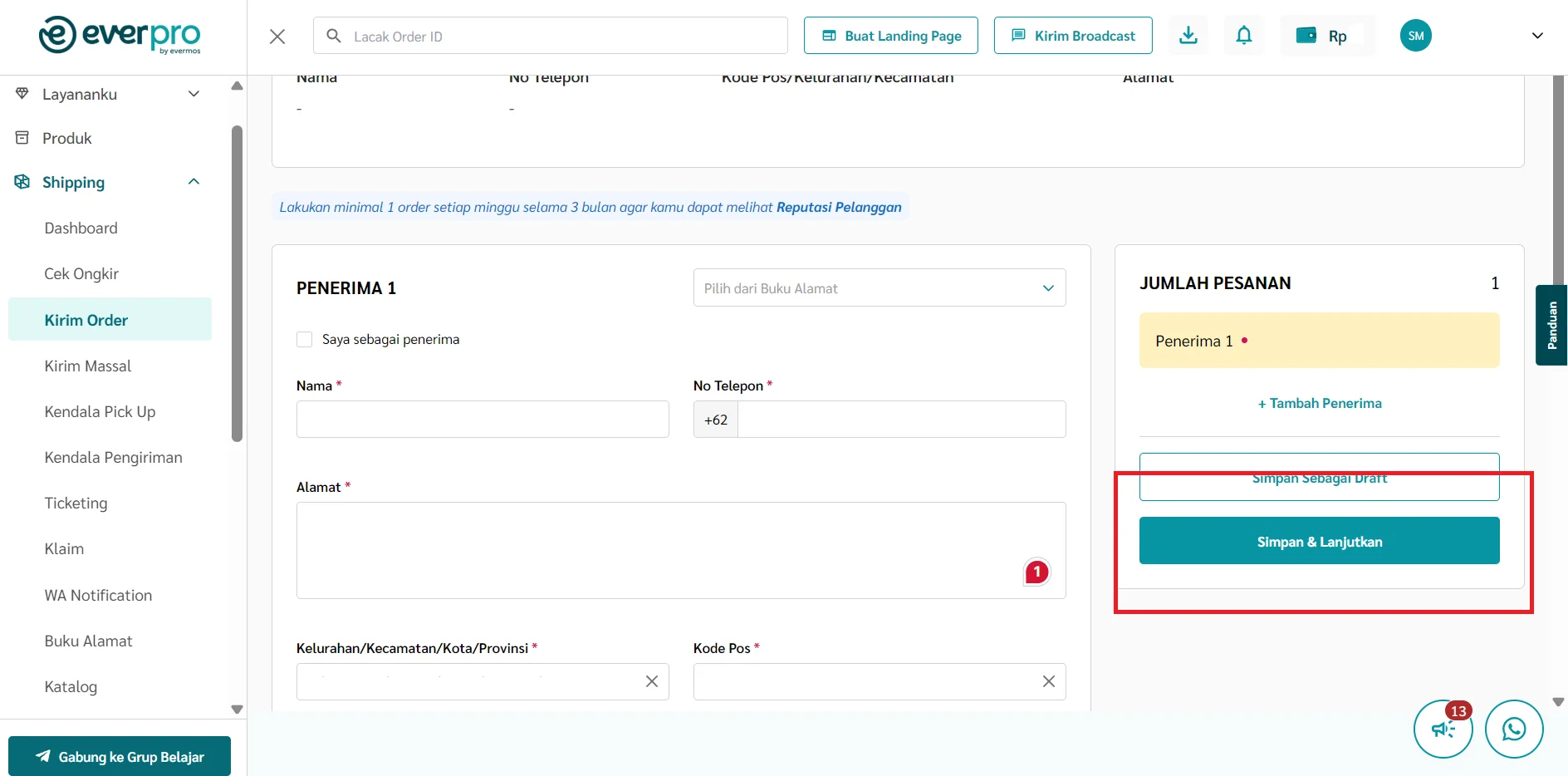Open the WhatsApp chat bubble
Image resolution: width=1568 pixels, height=776 pixels.
(x=1513, y=729)
